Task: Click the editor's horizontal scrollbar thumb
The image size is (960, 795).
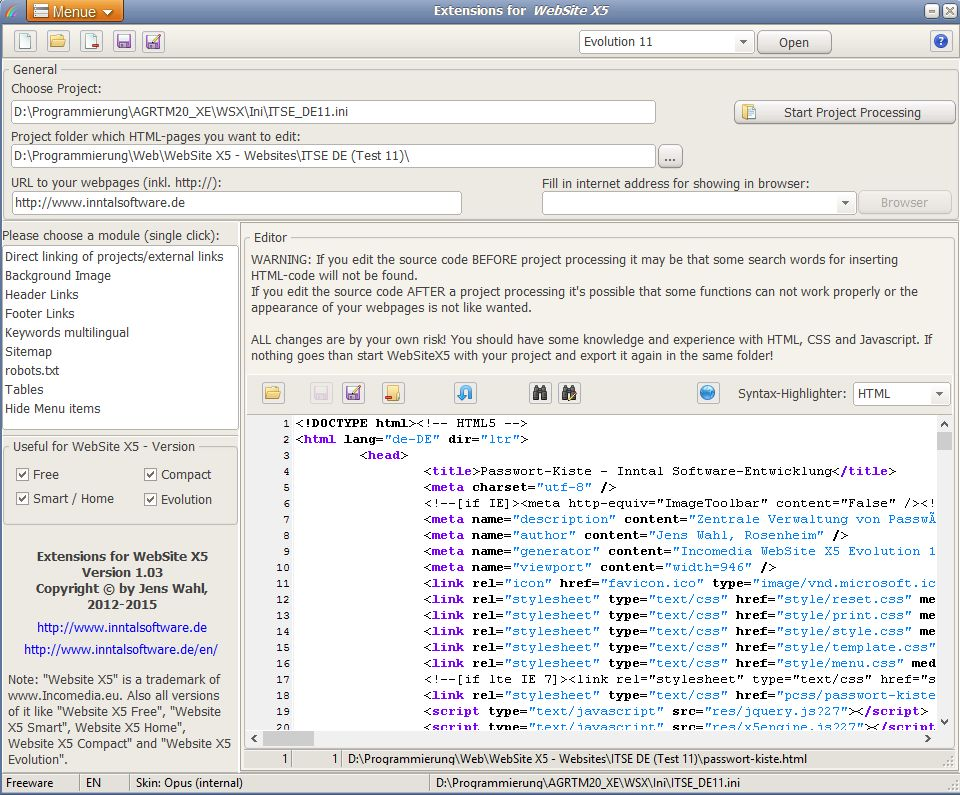Action: 288,739
